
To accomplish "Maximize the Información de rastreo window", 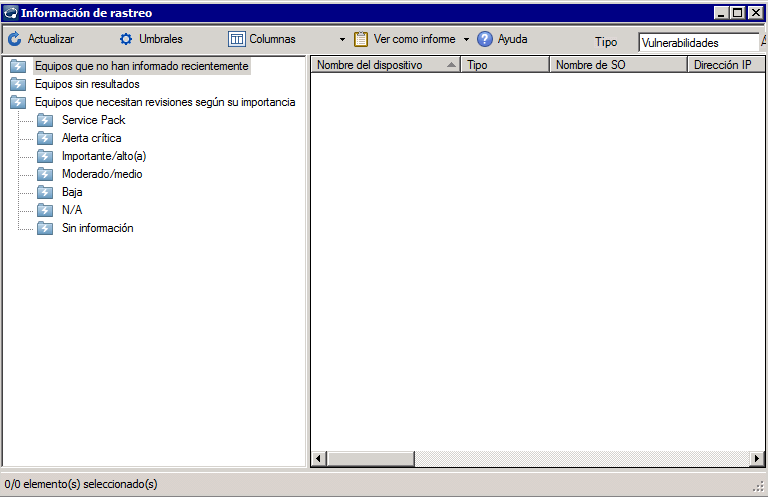I will (738, 13).
